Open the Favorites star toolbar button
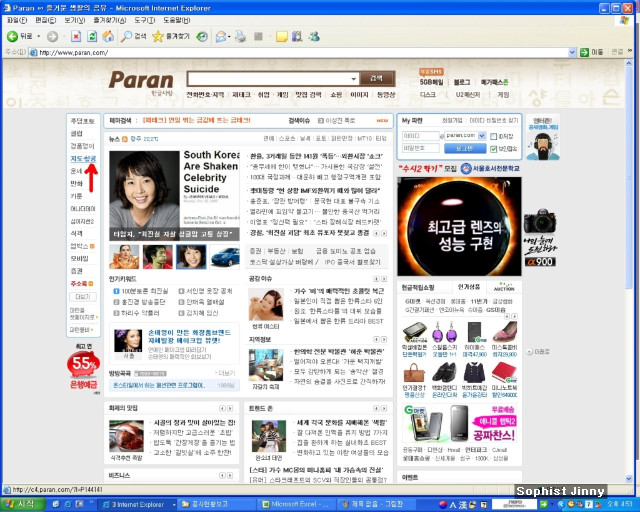The height and width of the screenshot is (512, 640). [171, 37]
